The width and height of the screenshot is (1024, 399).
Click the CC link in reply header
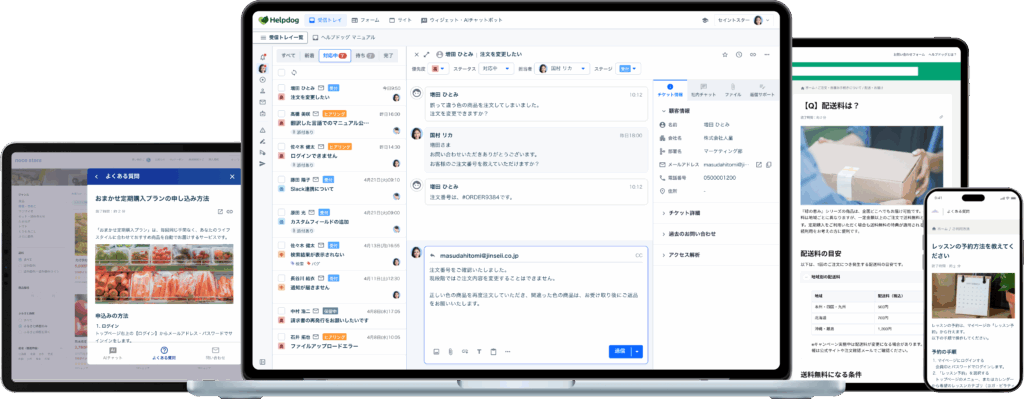click(639, 255)
